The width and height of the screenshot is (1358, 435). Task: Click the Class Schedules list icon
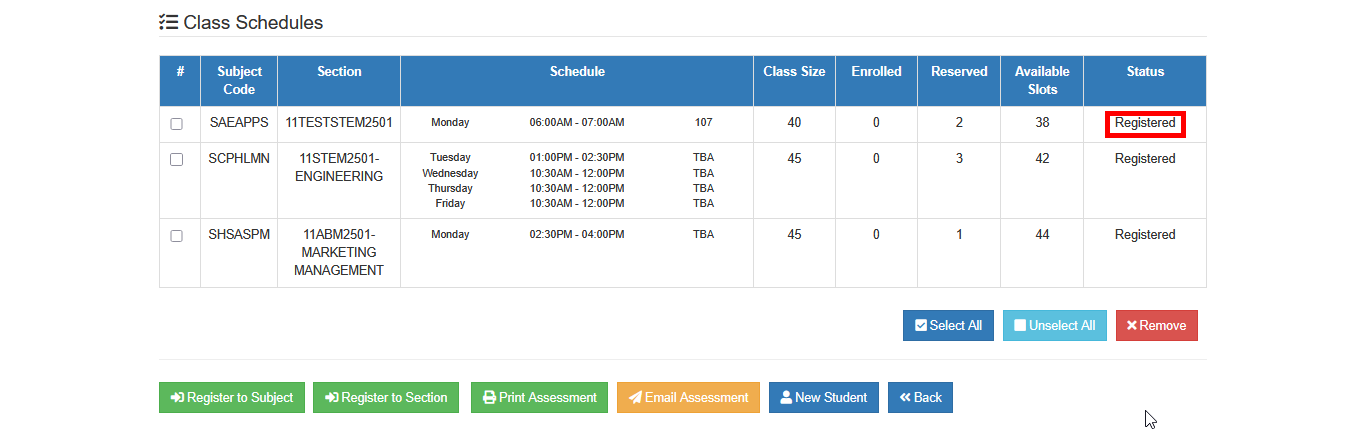click(x=169, y=22)
